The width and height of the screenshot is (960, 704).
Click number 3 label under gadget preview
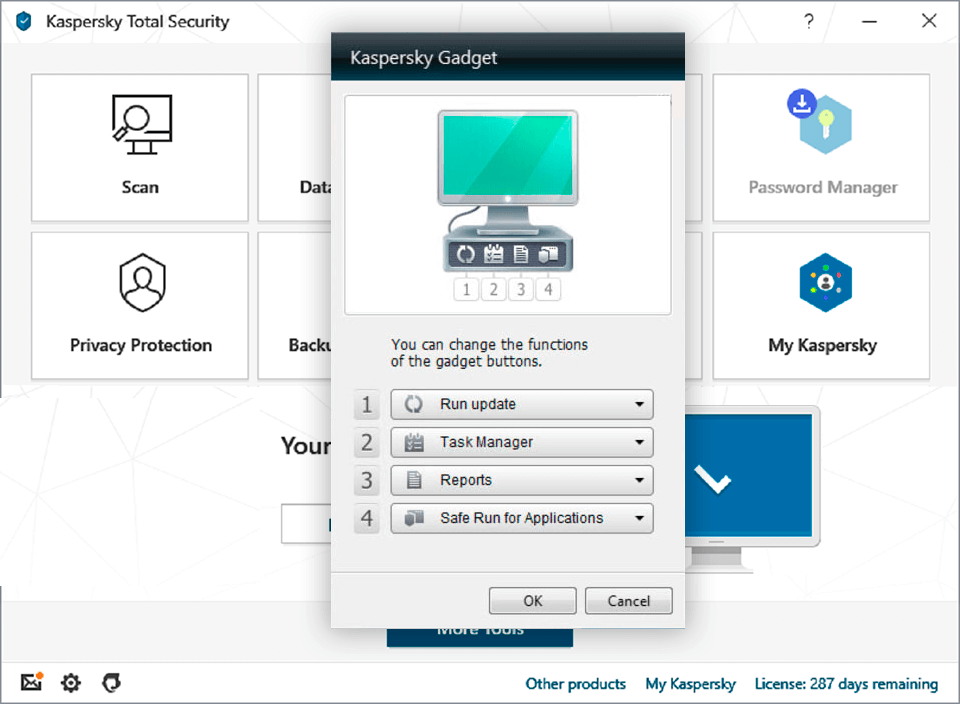[521, 289]
